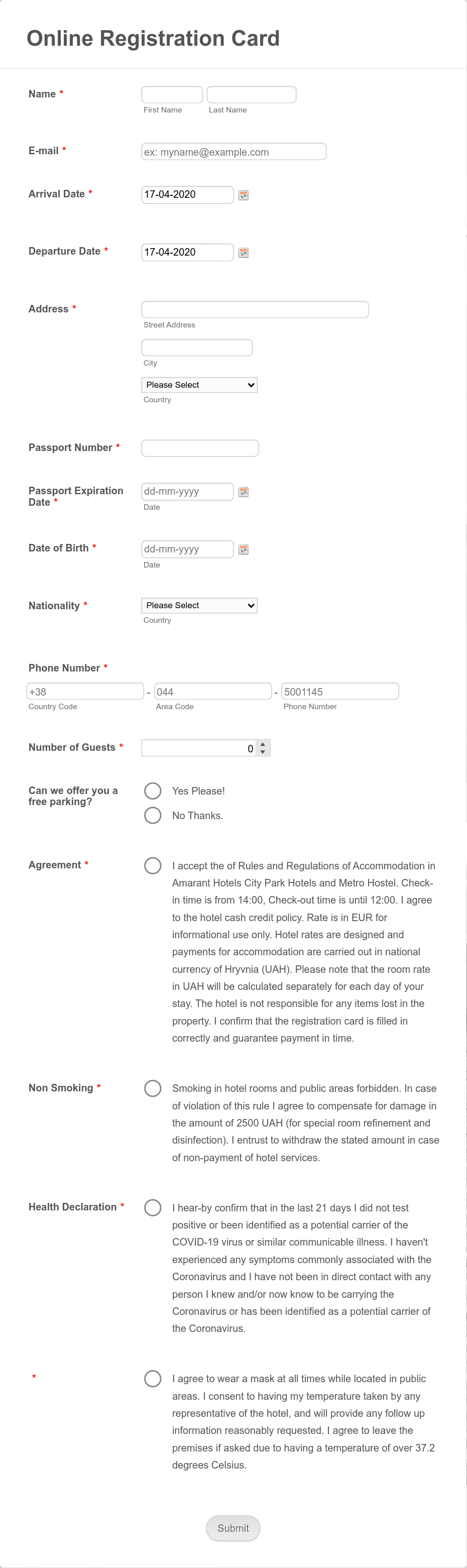This screenshot has height=1568, width=467.
Task: Expand the Address Country dropdown
Action: [x=200, y=385]
